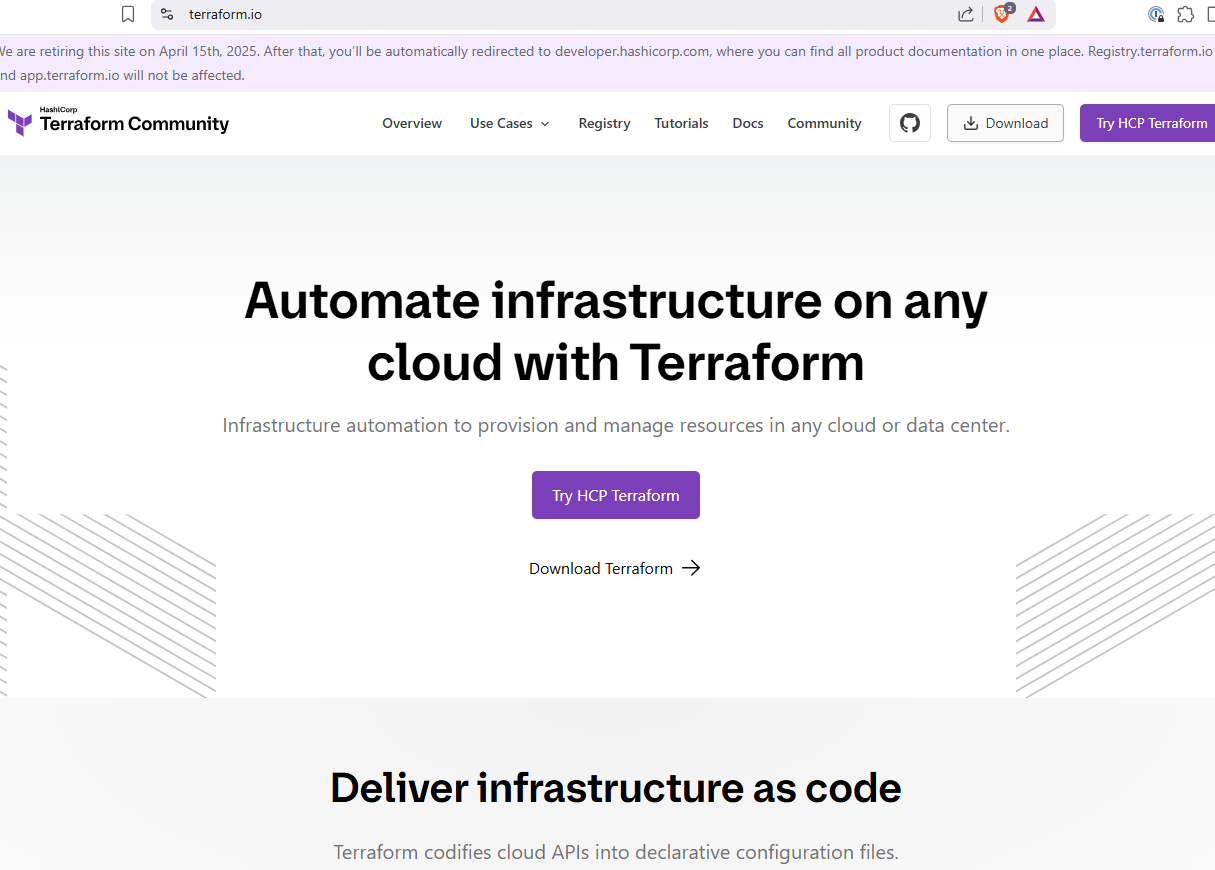
Task: Go to the Registry nav link
Action: click(x=604, y=123)
